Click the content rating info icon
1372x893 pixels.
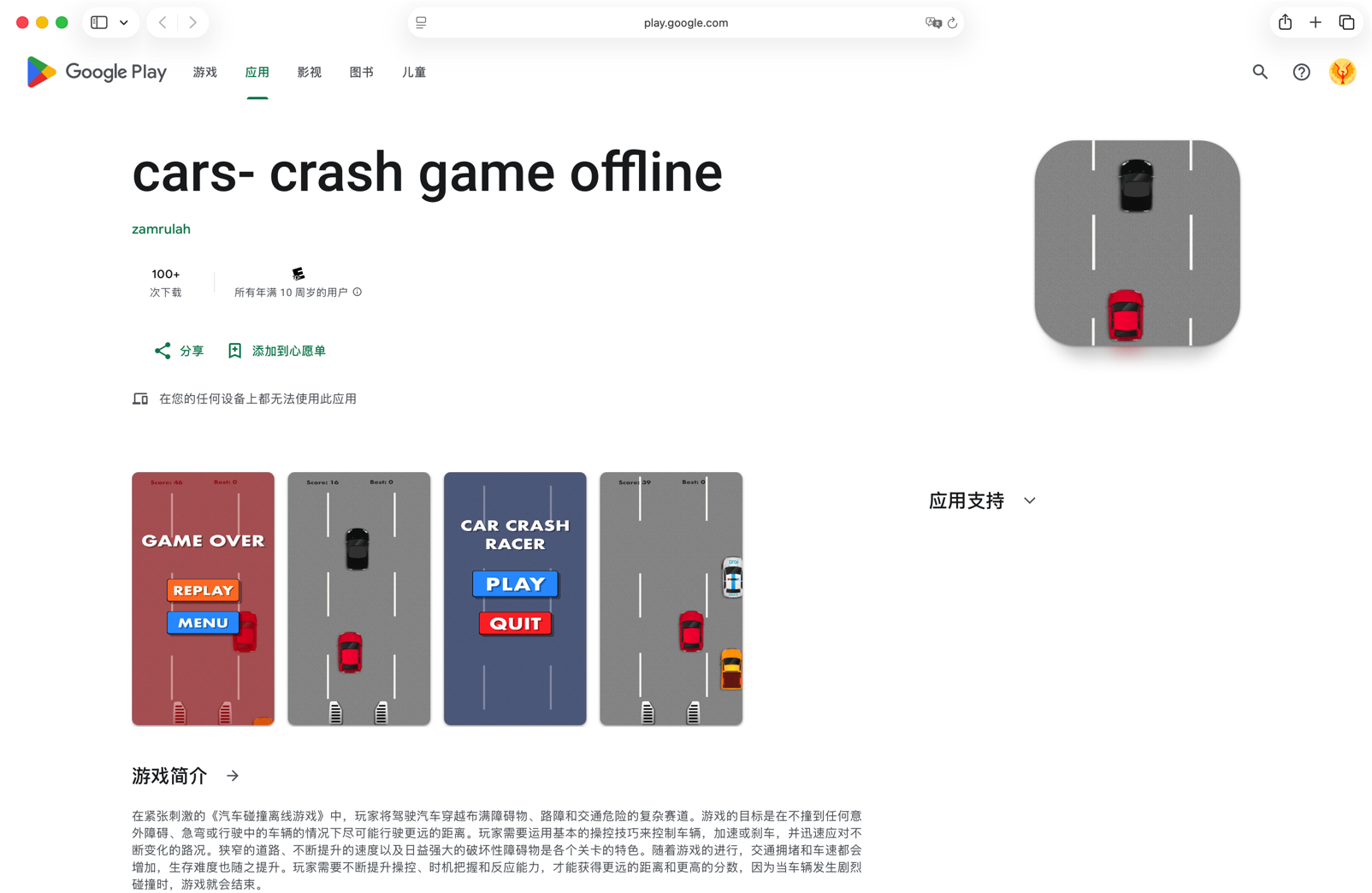pyautogui.click(x=358, y=293)
